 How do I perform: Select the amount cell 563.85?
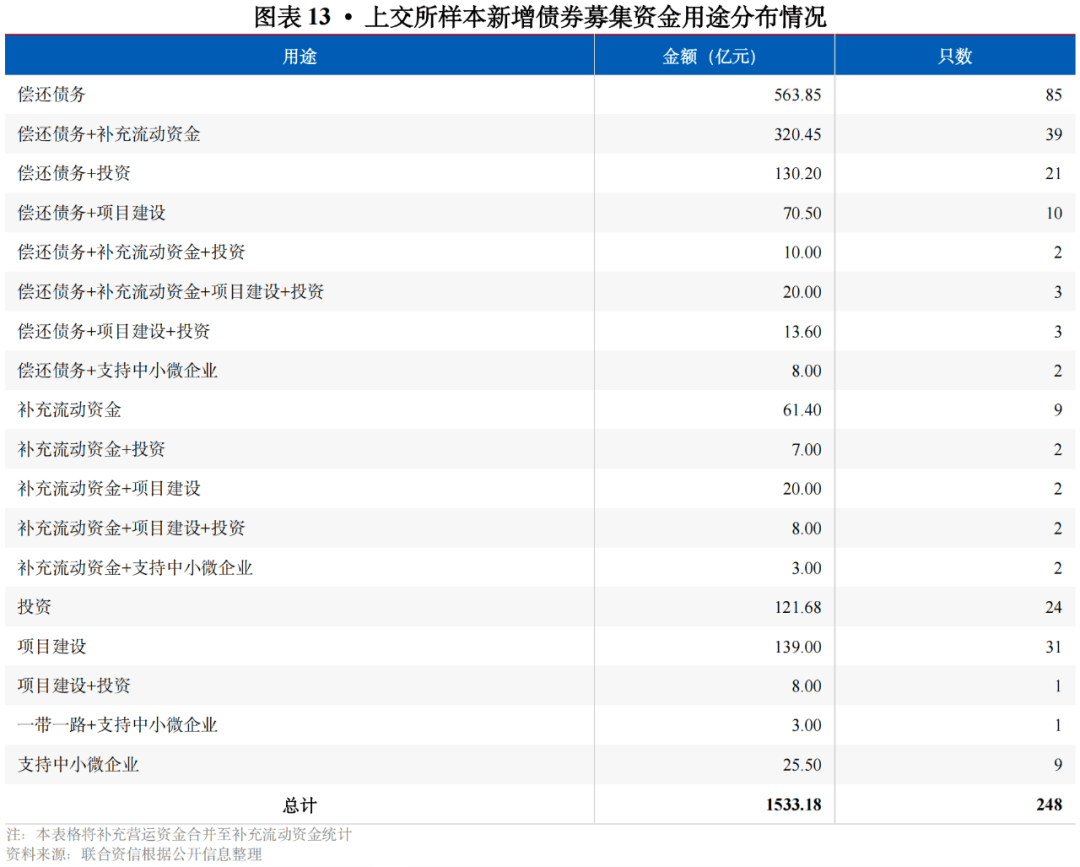pyautogui.click(x=797, y=95)
